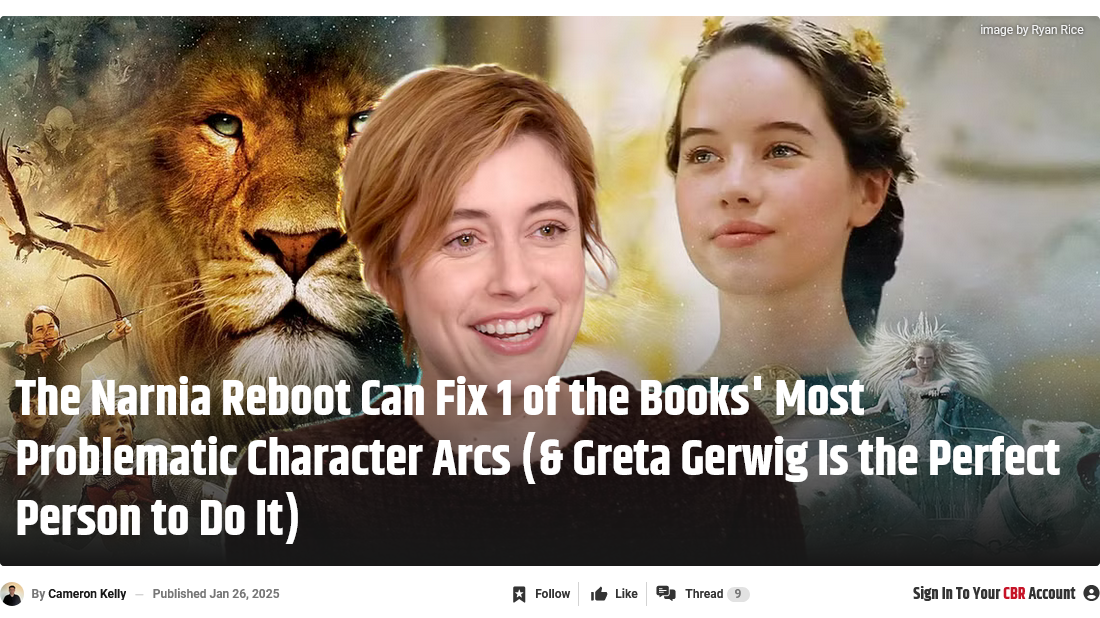
Task: Click the Thread comment count badge 9
Action: point(737,594)
